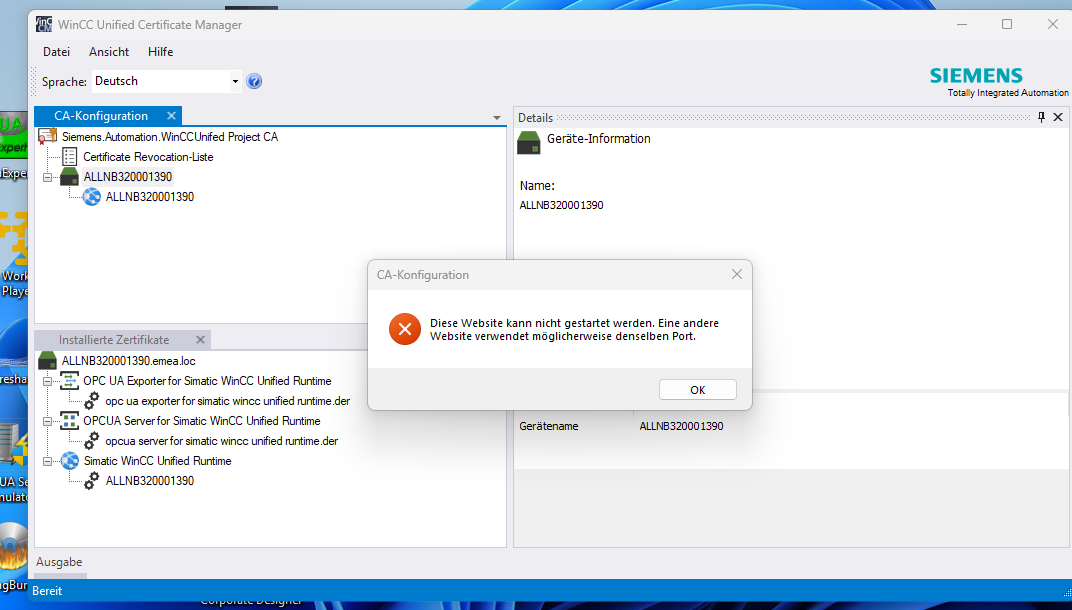Screen dimensions: 1072x610
Task: Click the blue help question mark icon
Action: click(254, 81)
